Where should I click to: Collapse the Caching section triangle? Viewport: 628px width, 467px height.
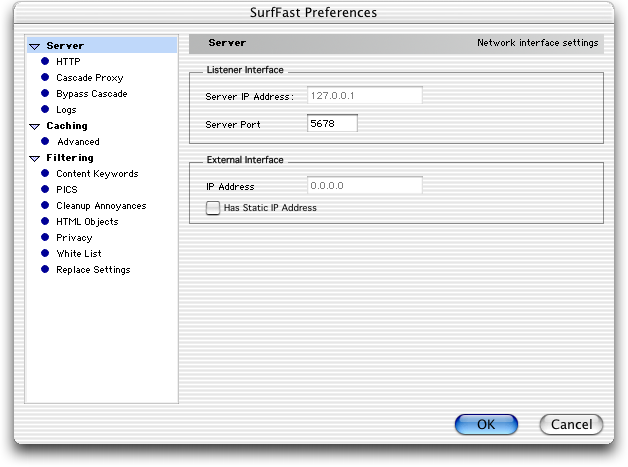coord(35,127)
